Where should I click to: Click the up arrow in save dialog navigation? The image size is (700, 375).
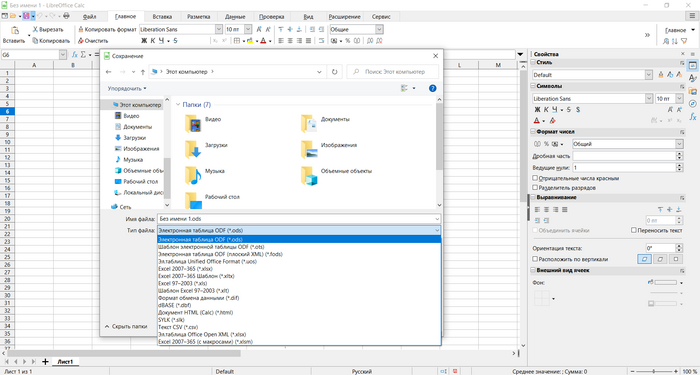coord(142,71)
